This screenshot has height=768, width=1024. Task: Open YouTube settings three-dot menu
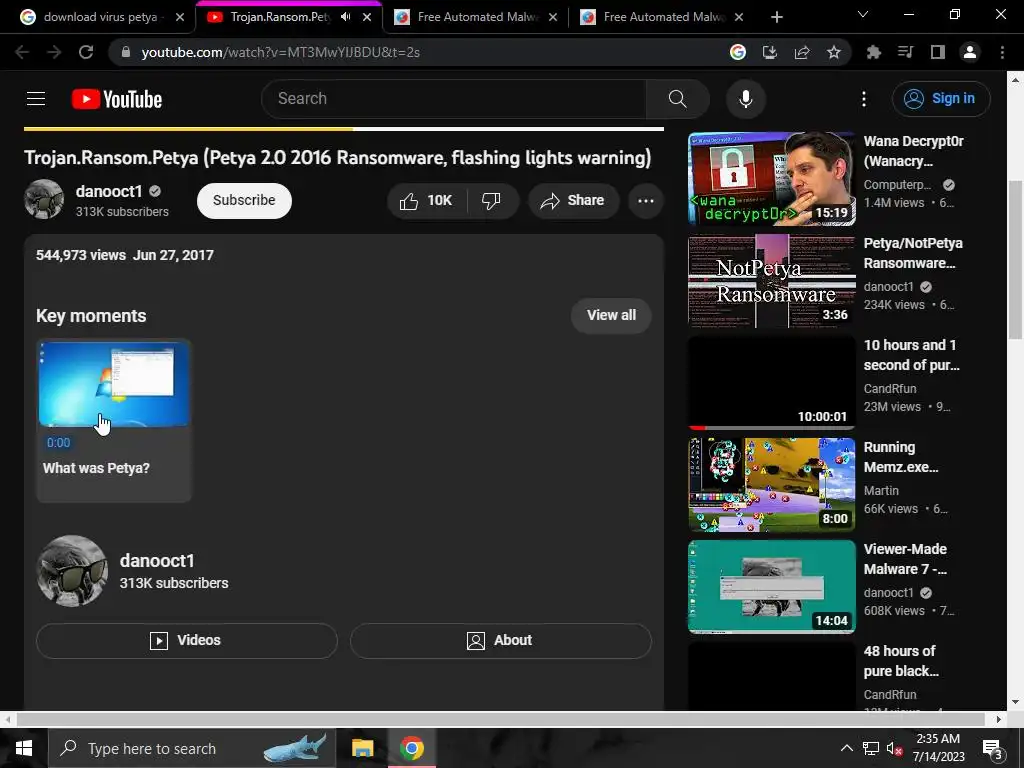pos(863,99)
